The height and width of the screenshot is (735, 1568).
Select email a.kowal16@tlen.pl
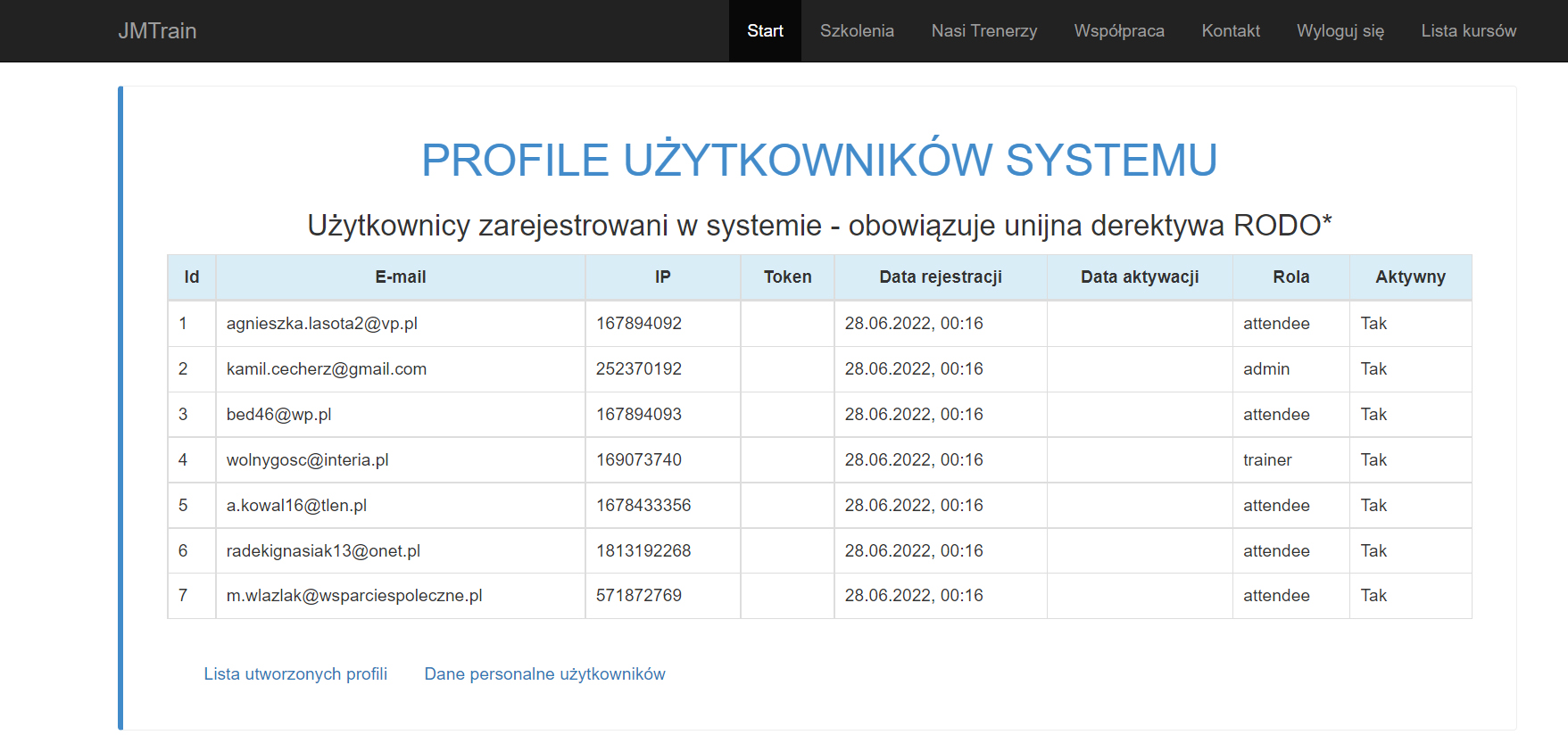coord(296,506)
